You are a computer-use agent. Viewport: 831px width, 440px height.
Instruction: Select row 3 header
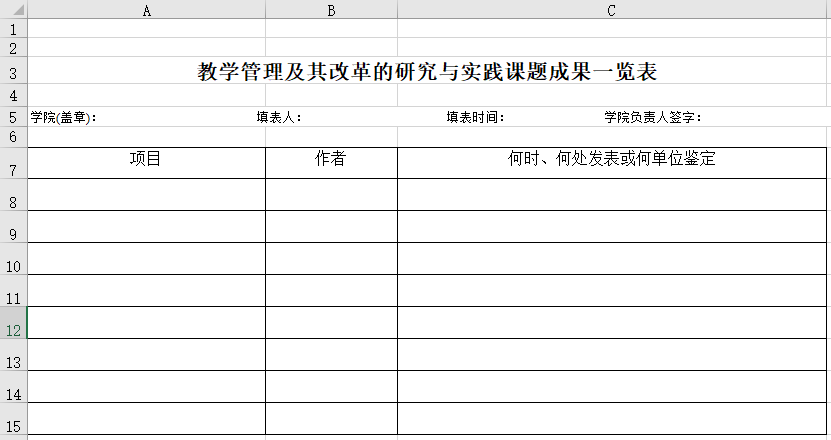[x=13, y=73]
